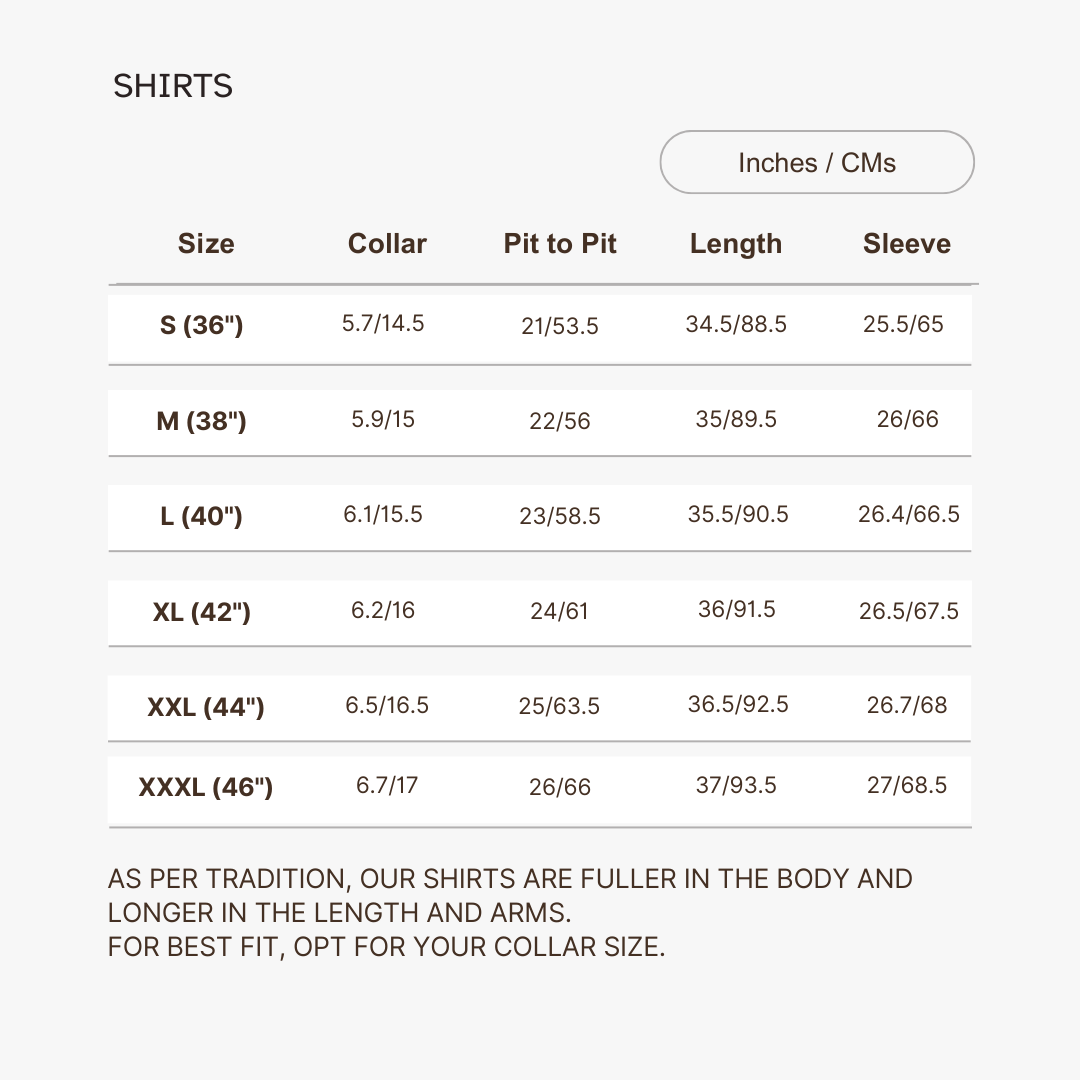1080x1080 pixels.
Task: Select the Pit to Pit column header
Action: point(560,244)
